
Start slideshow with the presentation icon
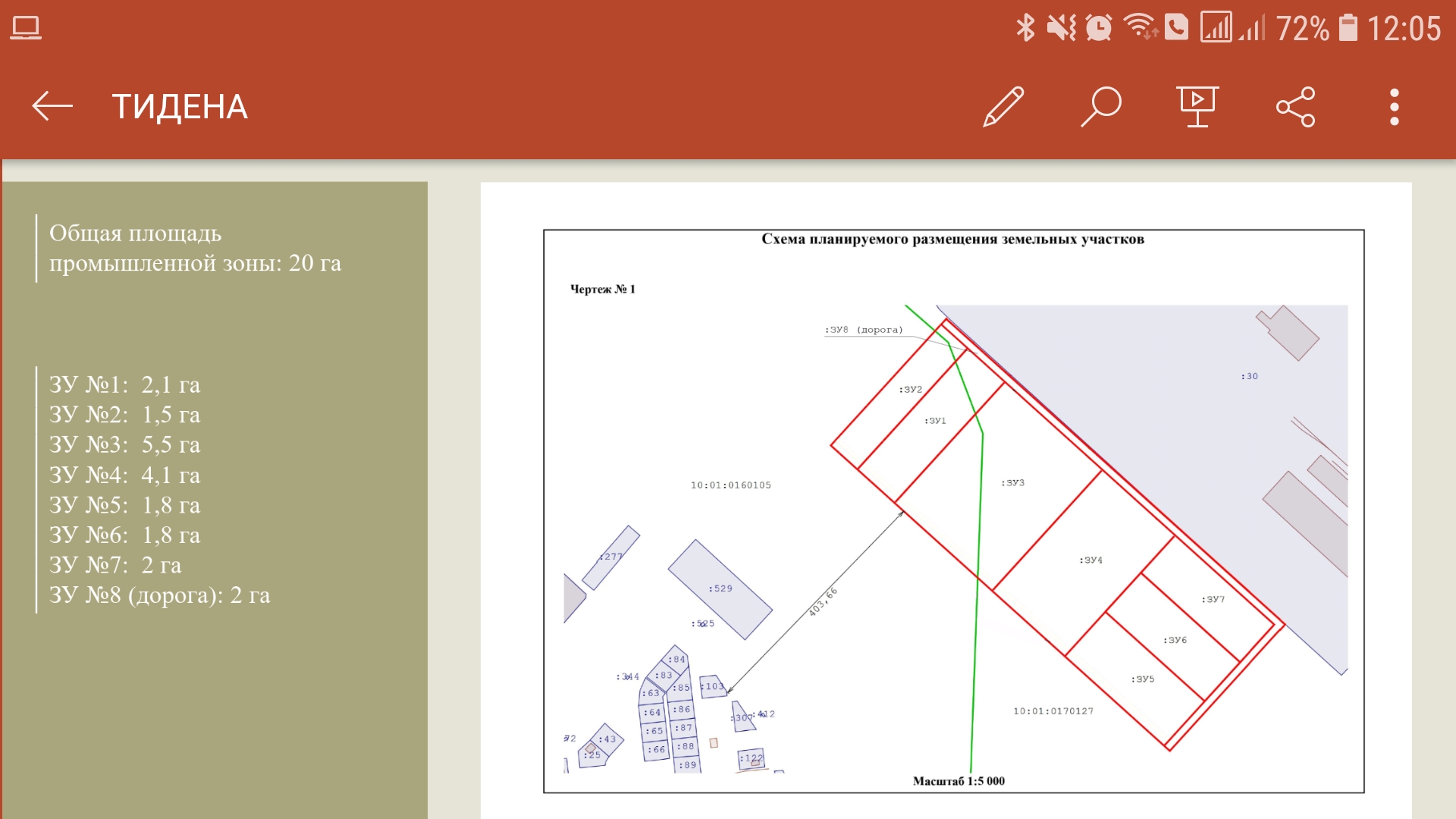click(x=1197, y=107)
